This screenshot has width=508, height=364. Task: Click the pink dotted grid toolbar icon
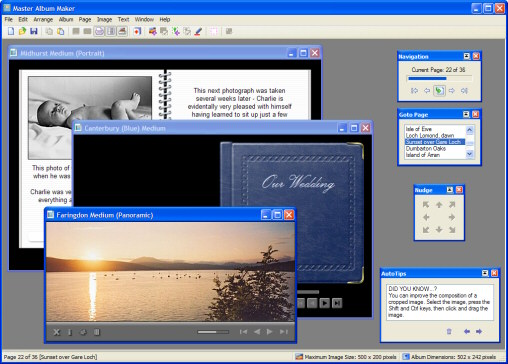click(214, 31)
